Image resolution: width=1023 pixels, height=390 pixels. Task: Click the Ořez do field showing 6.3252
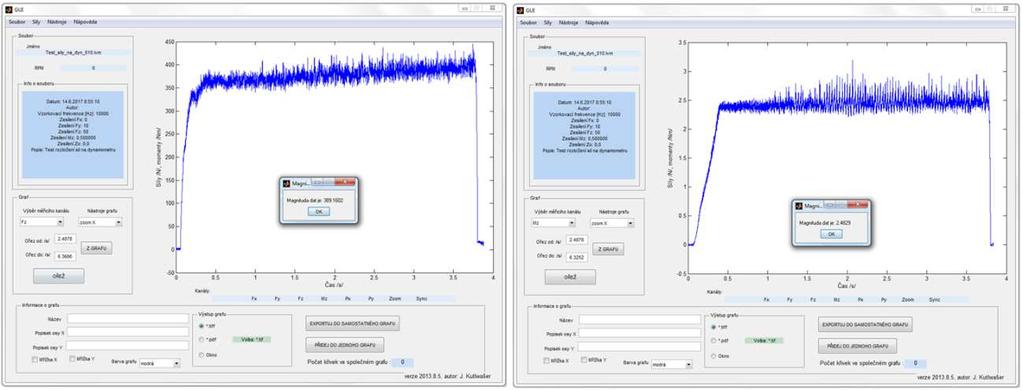click(578, 257)
